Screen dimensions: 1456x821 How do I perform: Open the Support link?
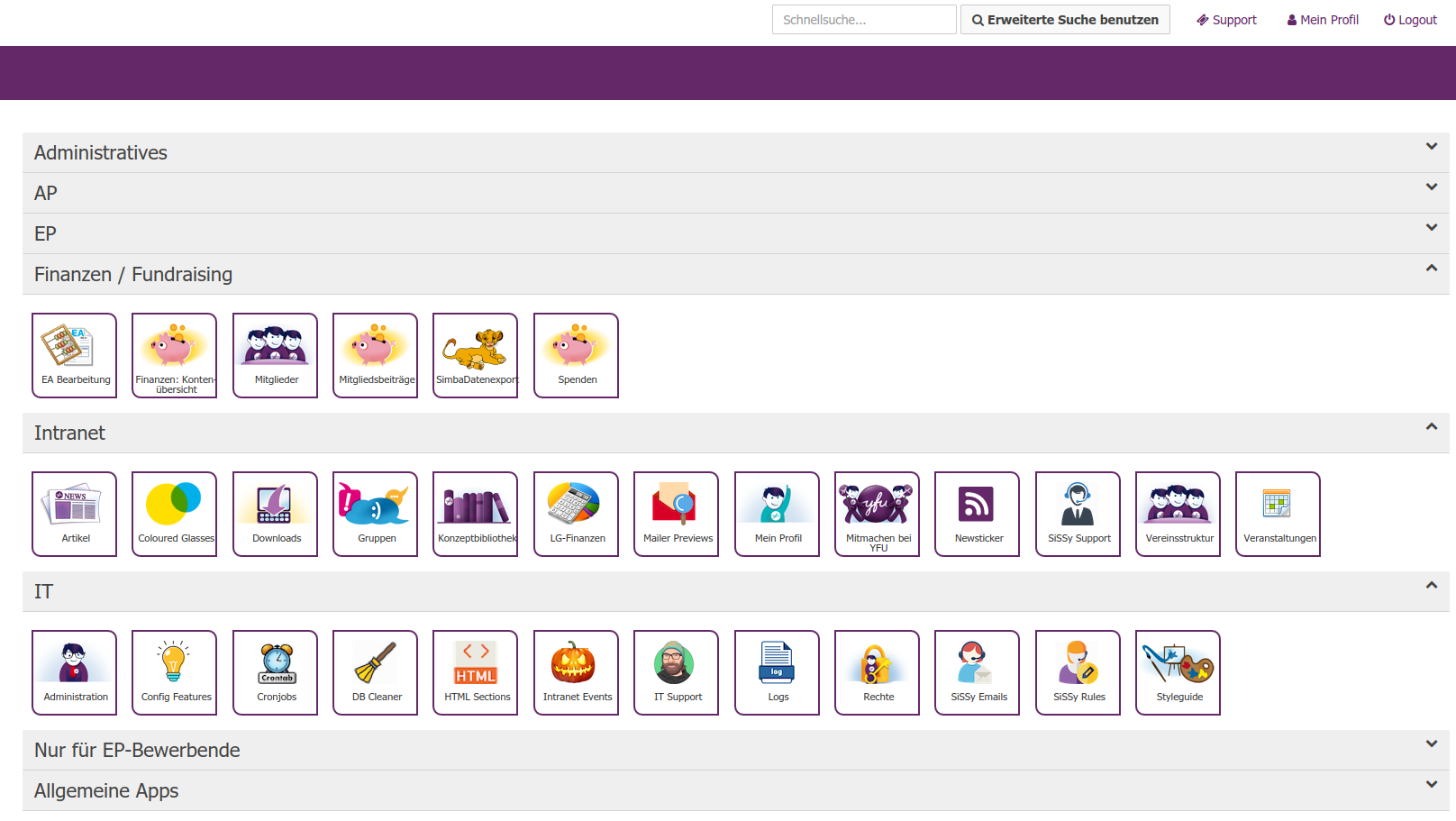(1226, 20)
